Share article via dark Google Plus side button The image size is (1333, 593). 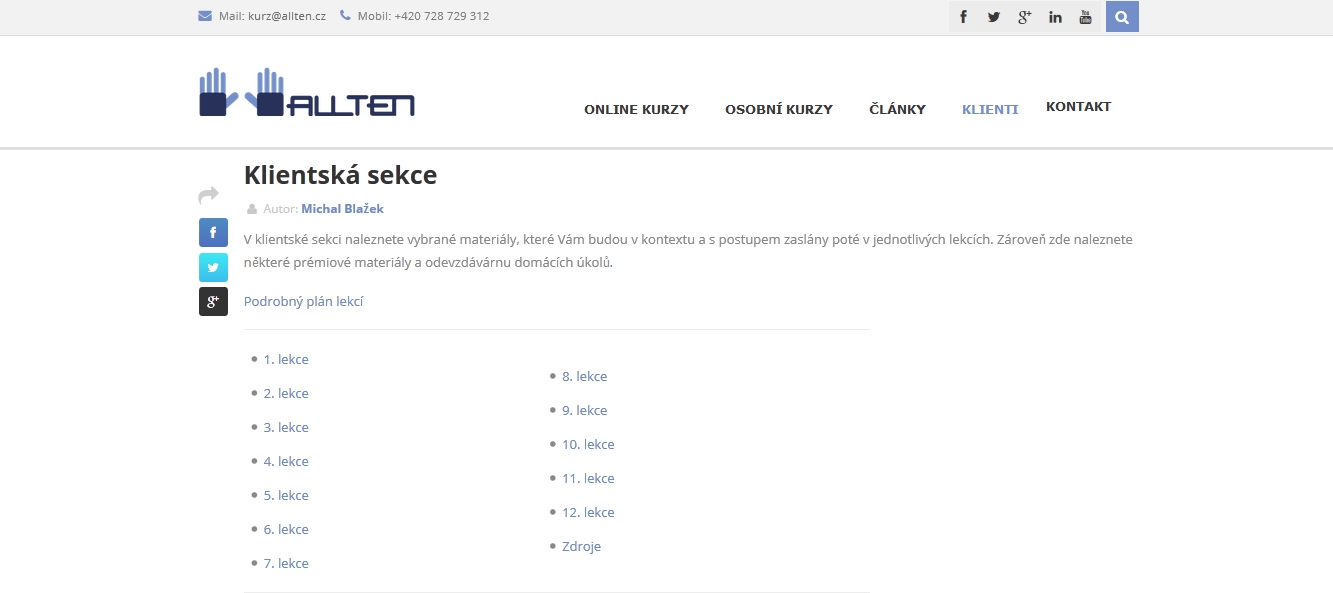[x=213, y=301]
